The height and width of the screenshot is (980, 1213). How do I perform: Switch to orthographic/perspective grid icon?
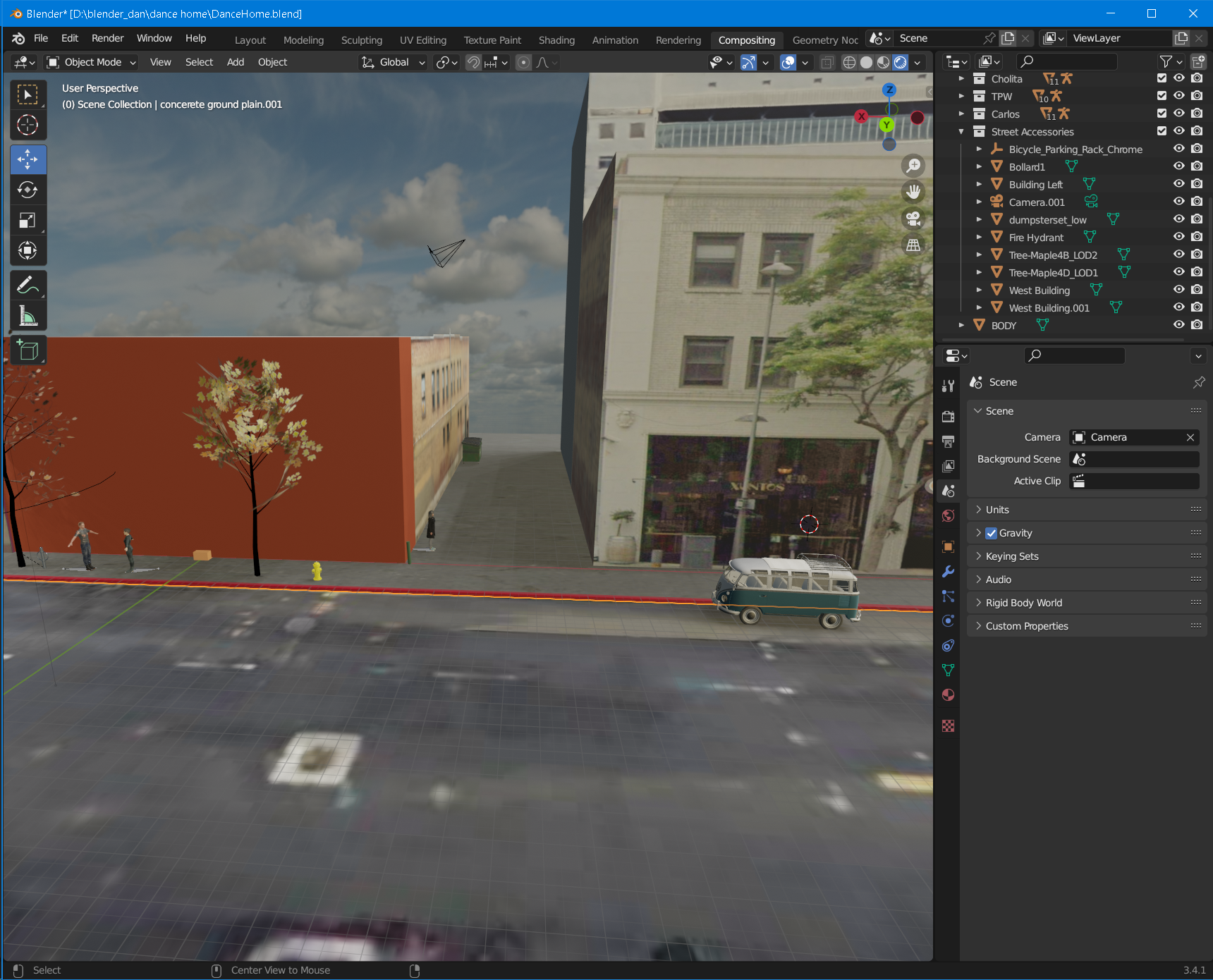coord(913,245)
